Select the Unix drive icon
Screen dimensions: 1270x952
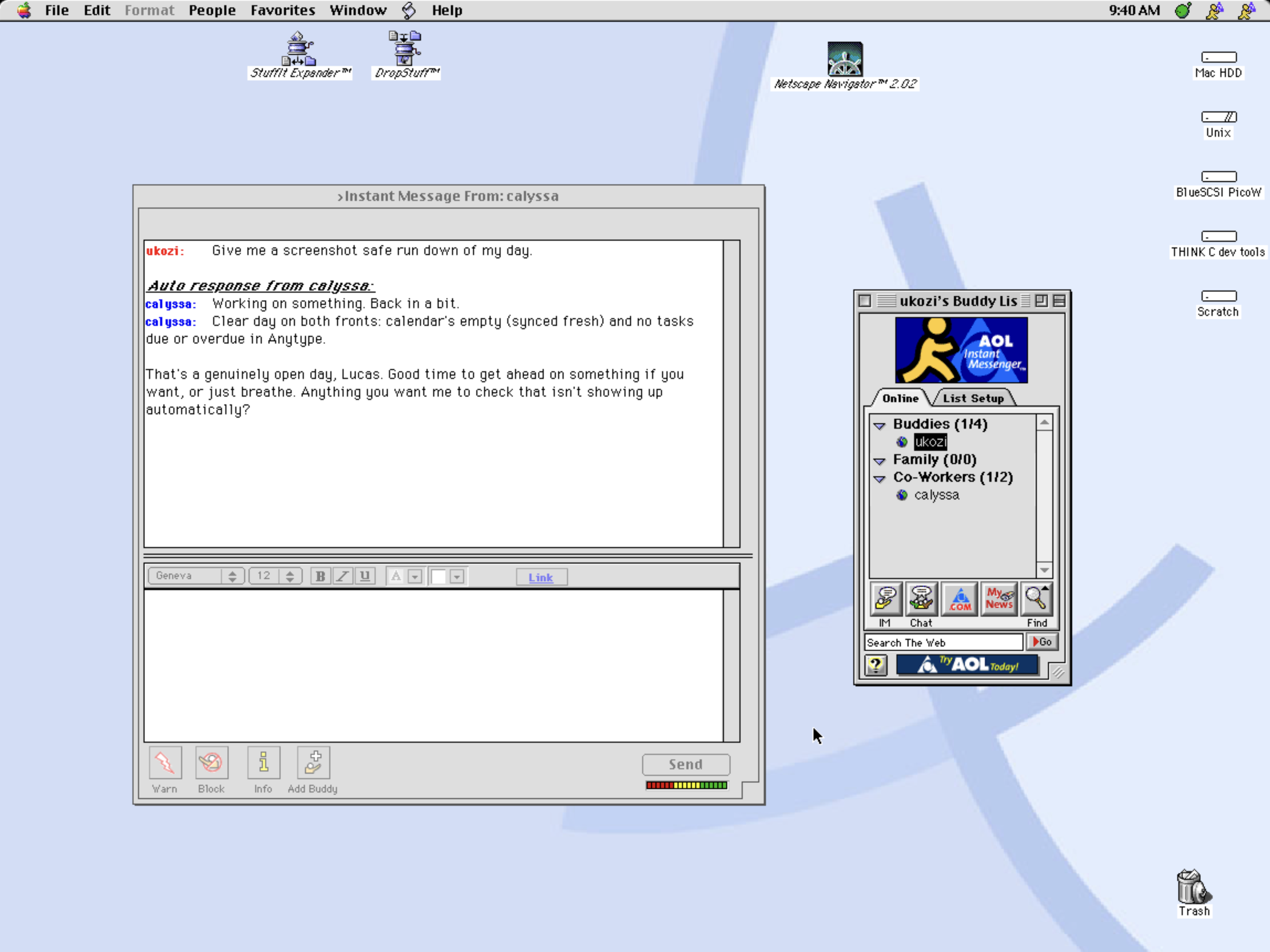[x=1219, y=117]
